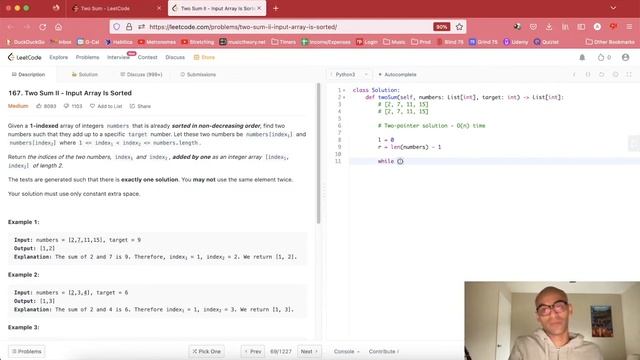640x360 pixels.
Task: Open the editor settings gear icon
Action: [615, 75]
